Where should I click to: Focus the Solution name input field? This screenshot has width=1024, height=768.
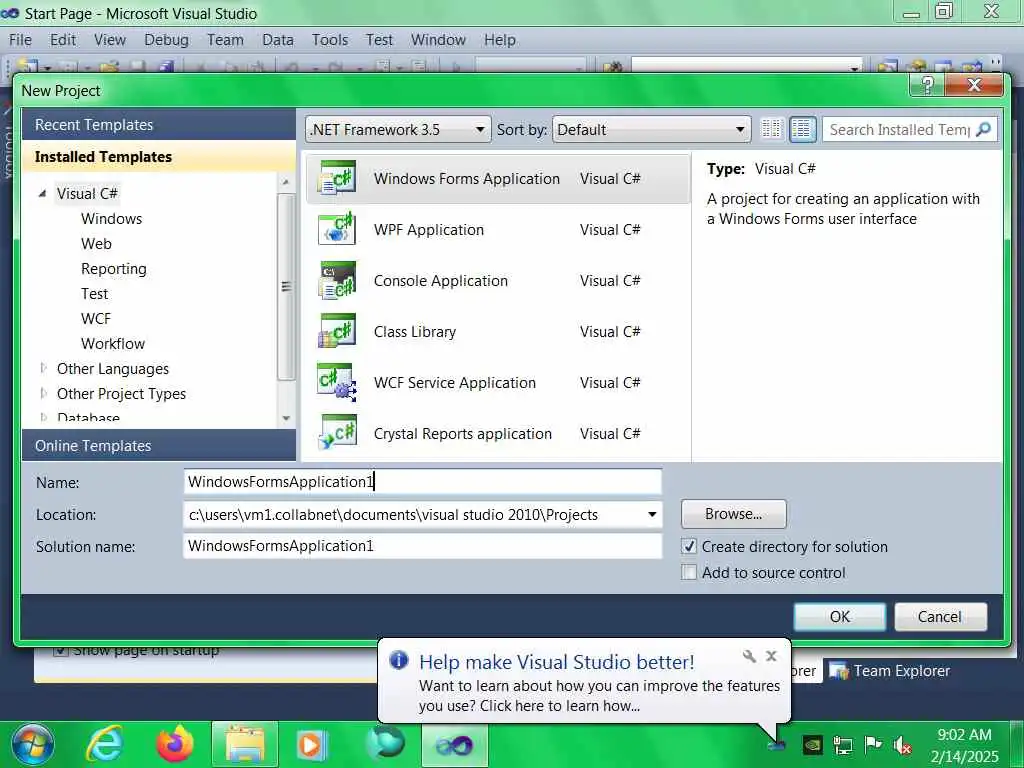coord(423,546)
